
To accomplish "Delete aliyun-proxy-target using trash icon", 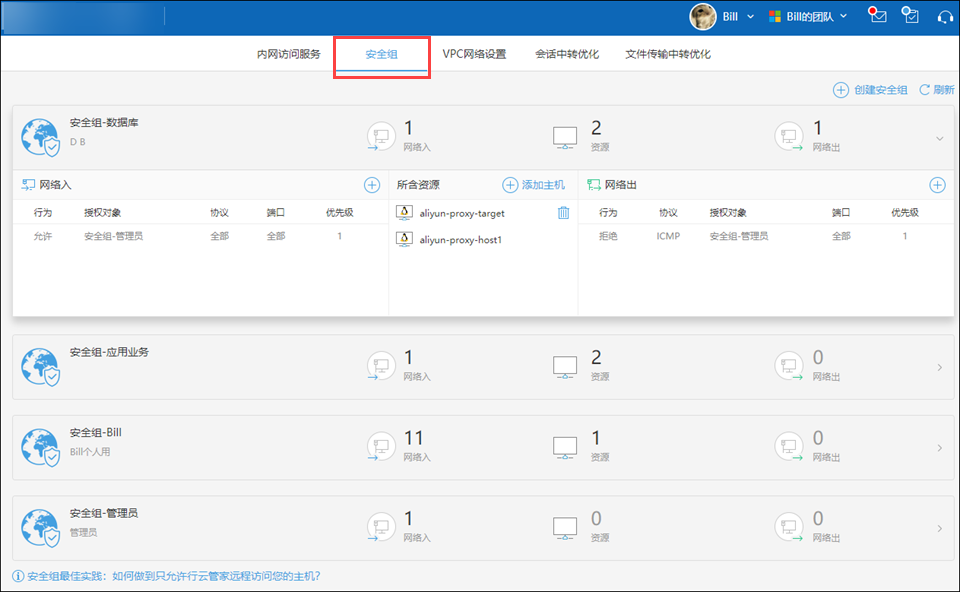I will [563, 213].
